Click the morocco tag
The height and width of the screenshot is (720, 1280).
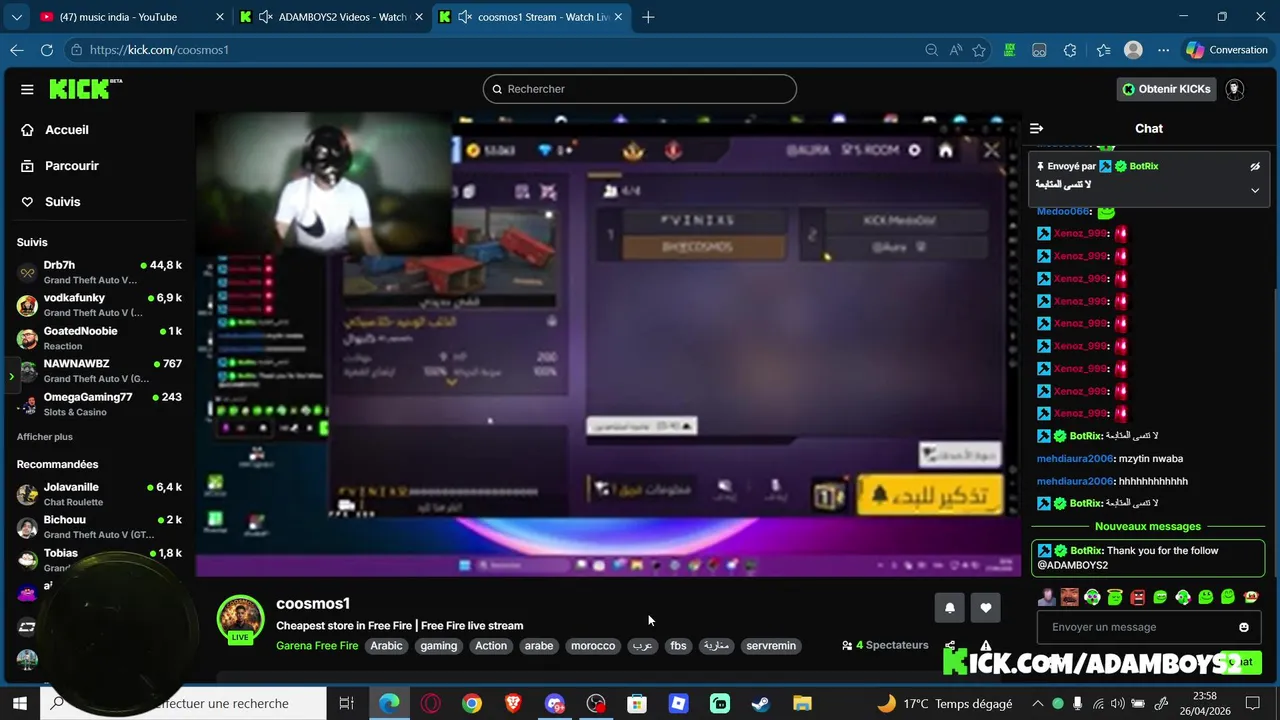click(x=593, y=646)
